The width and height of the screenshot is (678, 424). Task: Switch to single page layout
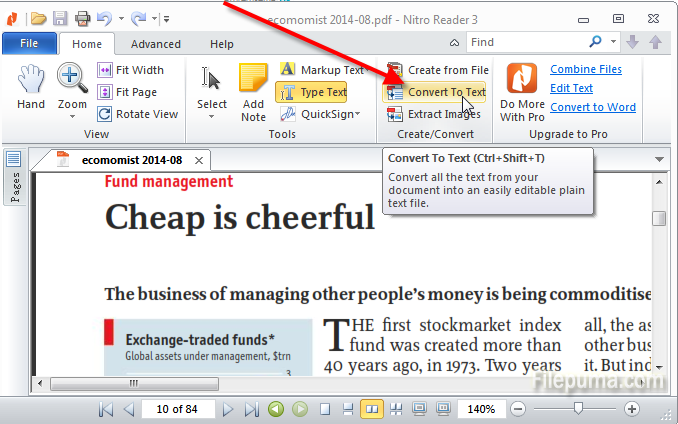pyautogui.click(x=325, y=409)
